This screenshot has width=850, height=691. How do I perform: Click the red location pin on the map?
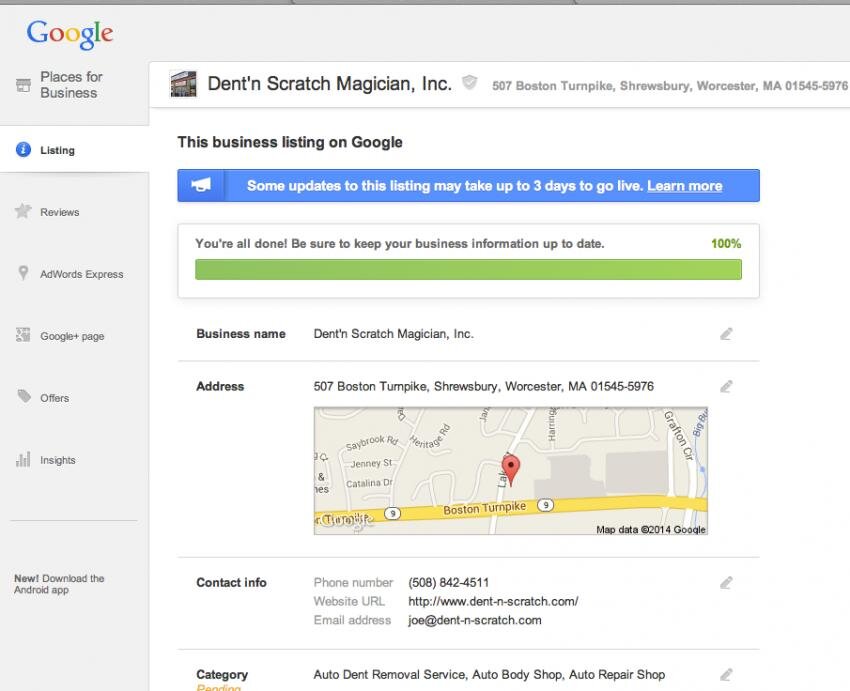[511, 469]
